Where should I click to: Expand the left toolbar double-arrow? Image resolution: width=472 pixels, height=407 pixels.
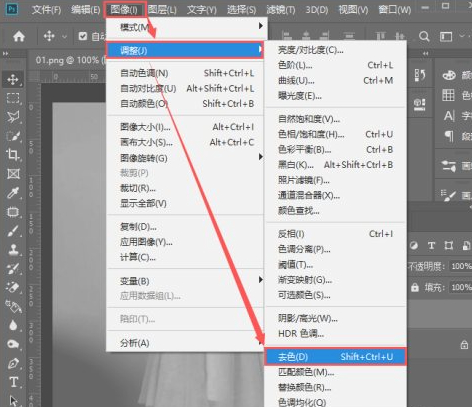pyautogui.click(x=5, y=53)
